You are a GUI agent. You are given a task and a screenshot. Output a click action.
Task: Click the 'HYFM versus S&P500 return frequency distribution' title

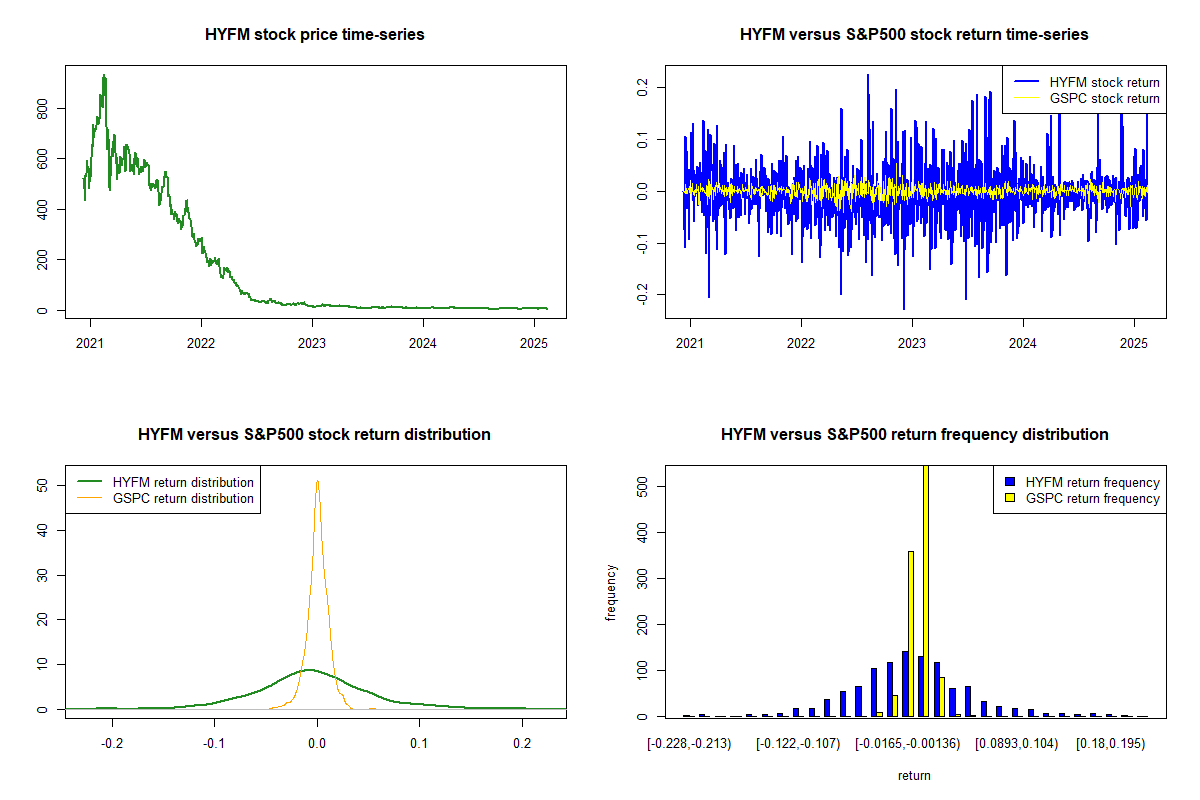(914, 435)
